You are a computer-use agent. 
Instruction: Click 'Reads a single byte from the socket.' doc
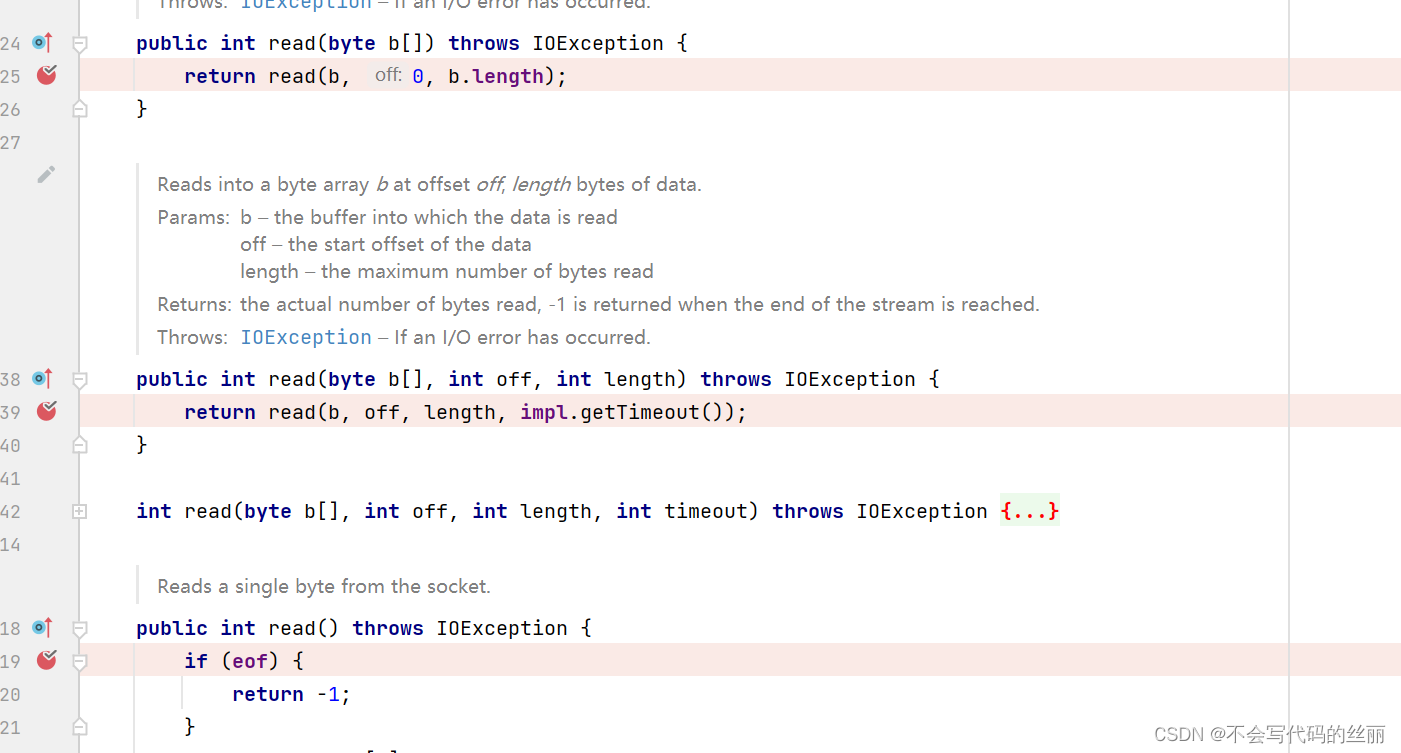(324, 586)
